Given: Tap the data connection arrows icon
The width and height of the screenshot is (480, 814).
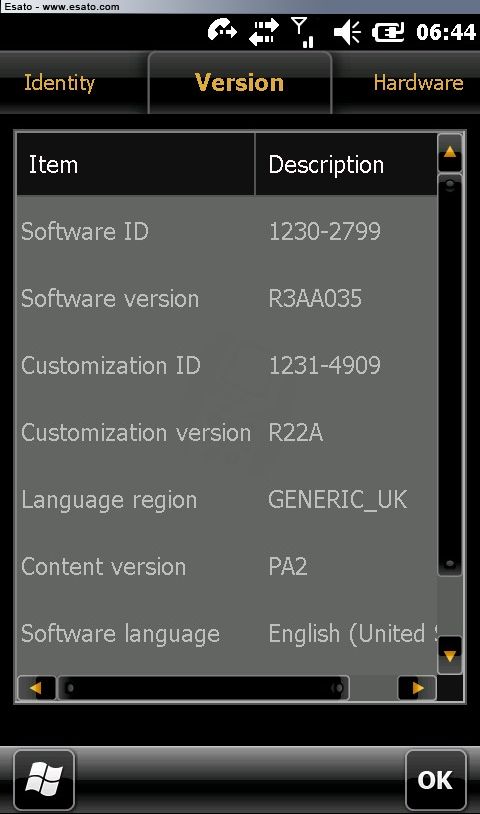Looking at the screenshot, I should pos(264,32).
